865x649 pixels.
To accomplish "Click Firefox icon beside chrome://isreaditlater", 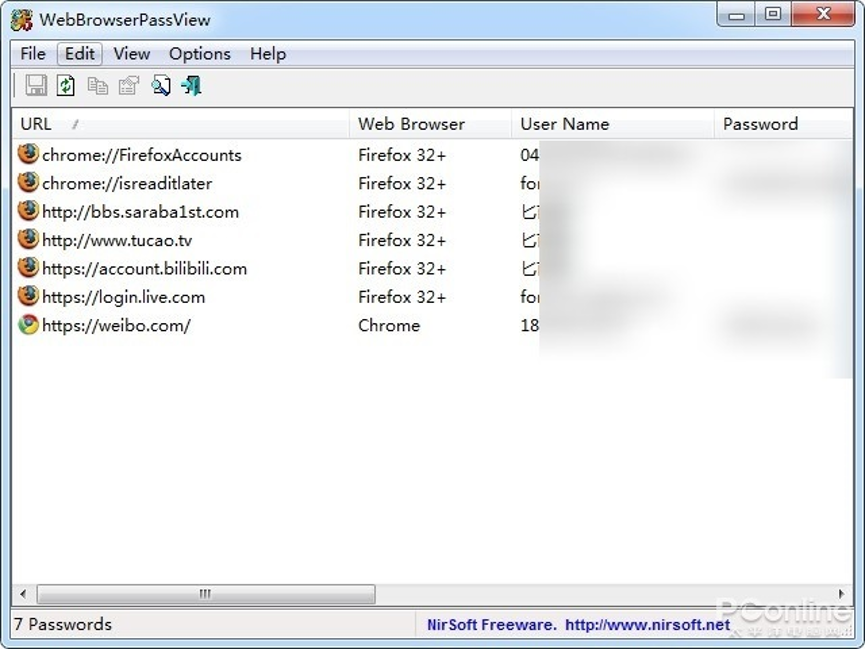I will 28,182.
